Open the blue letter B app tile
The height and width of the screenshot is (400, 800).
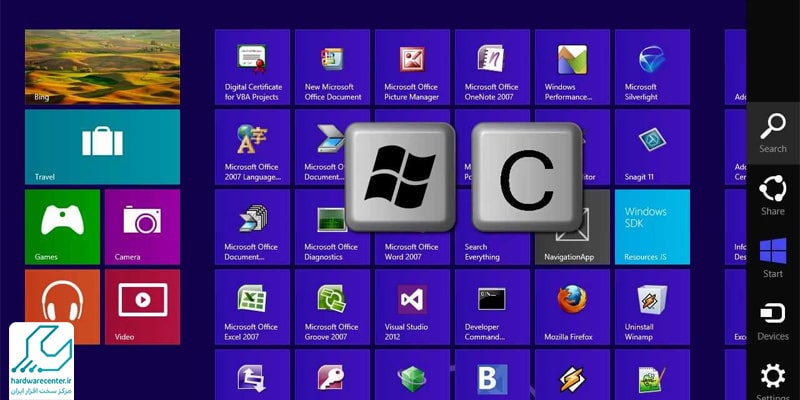(492, 375)
